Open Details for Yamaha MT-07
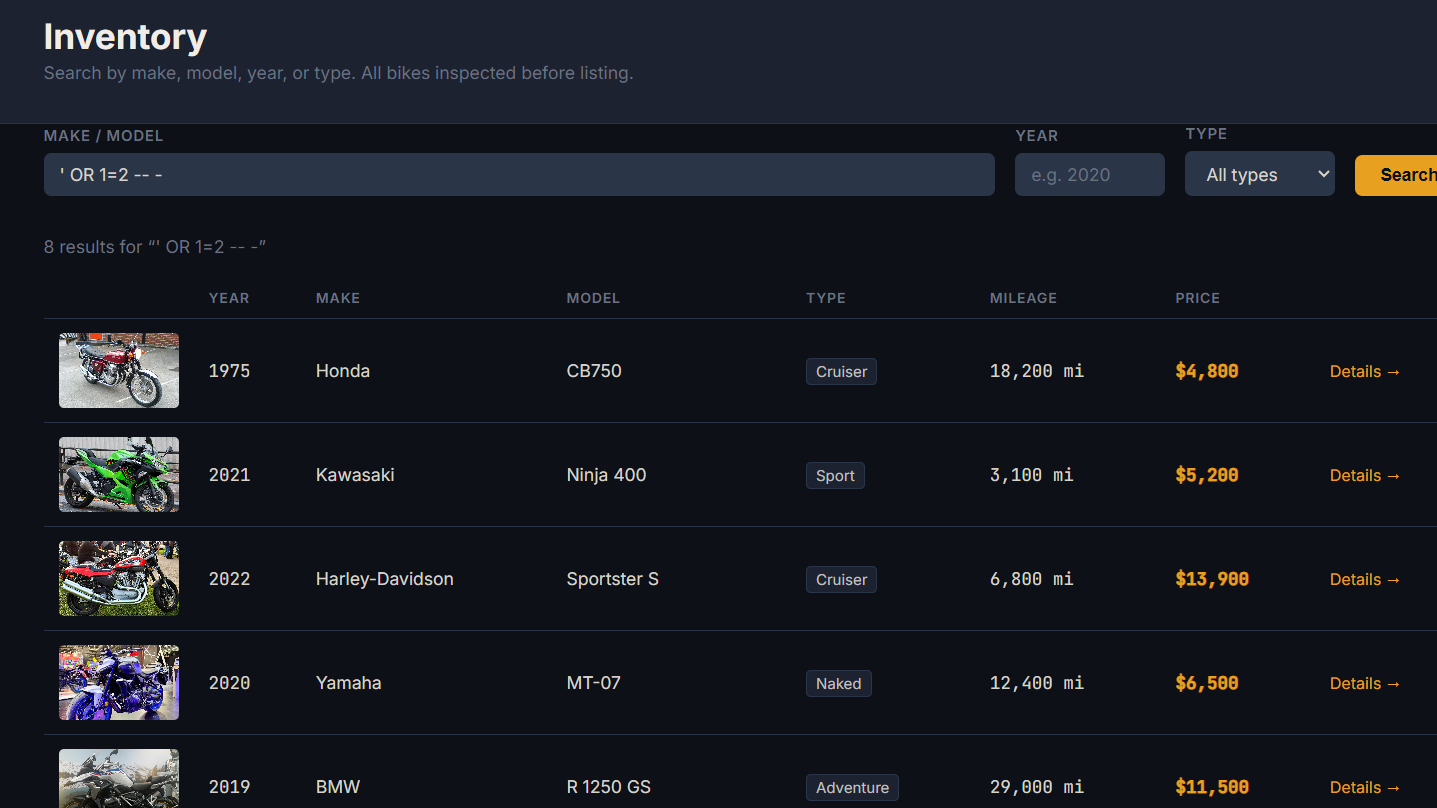This screenshot has width=1437, height=808. pos(1365,683)
